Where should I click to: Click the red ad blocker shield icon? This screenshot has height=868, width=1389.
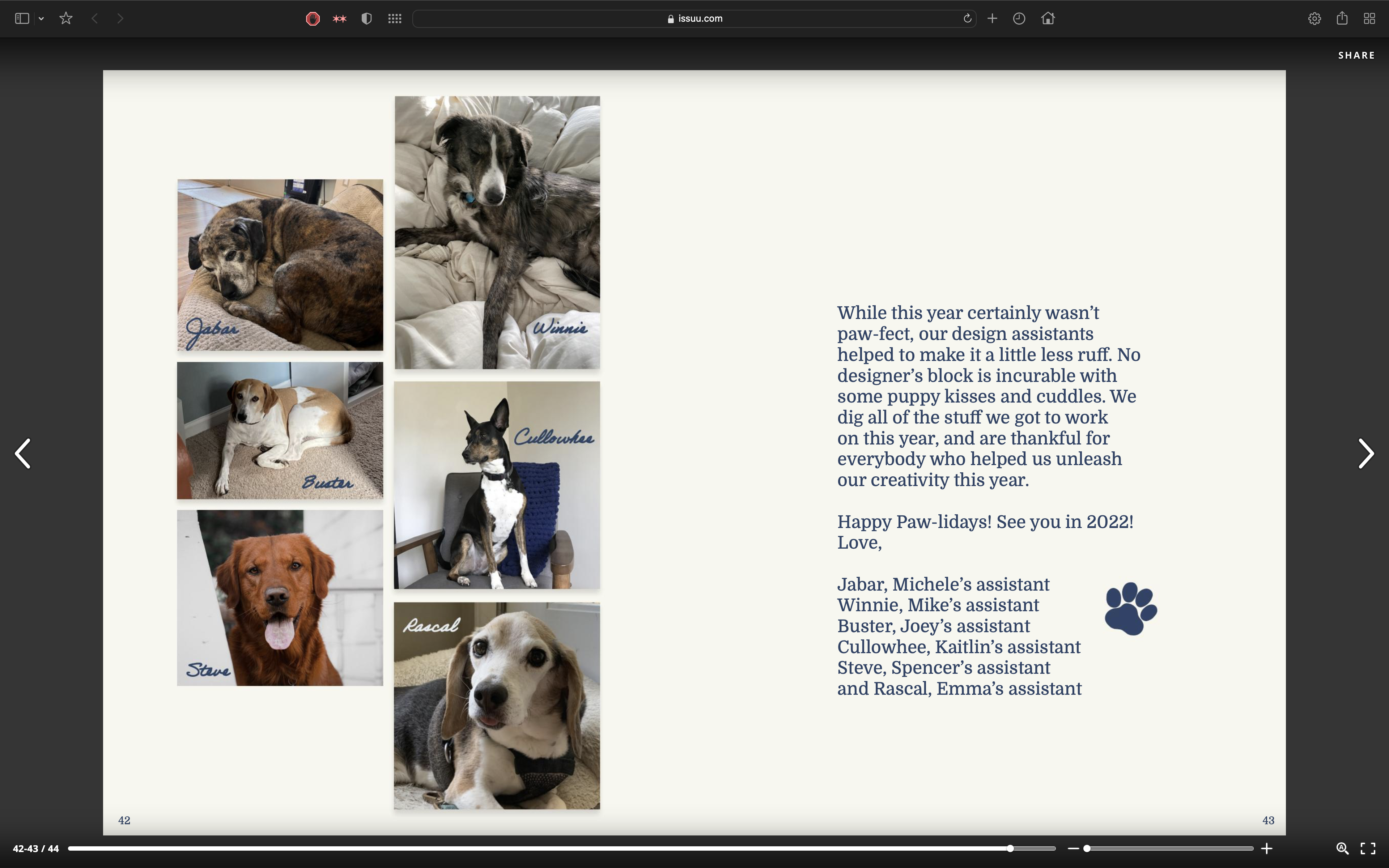(x=312, y=18)
